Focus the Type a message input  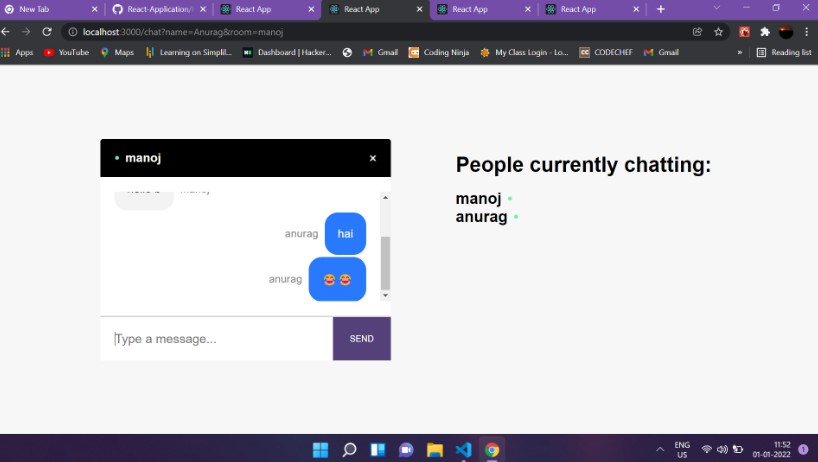click(216, 339)
